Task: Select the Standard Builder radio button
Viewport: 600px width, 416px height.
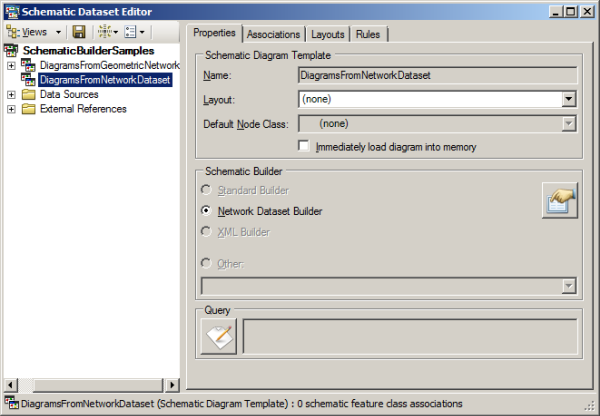Action: [x=206, y=190]
